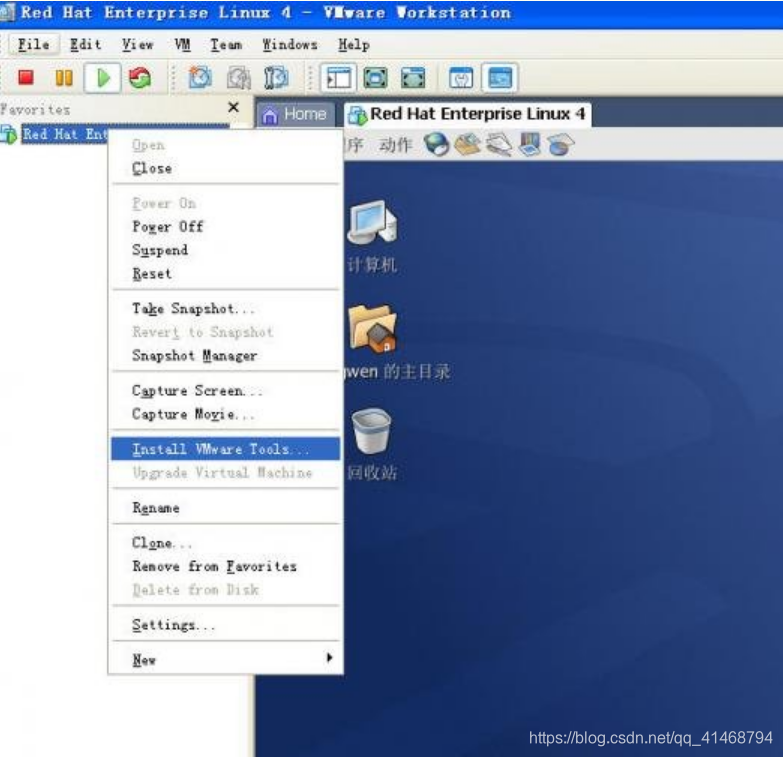This screenshot has width=783, height=757.
Task: Open the Edit menu
Action: tap(85, 44)
